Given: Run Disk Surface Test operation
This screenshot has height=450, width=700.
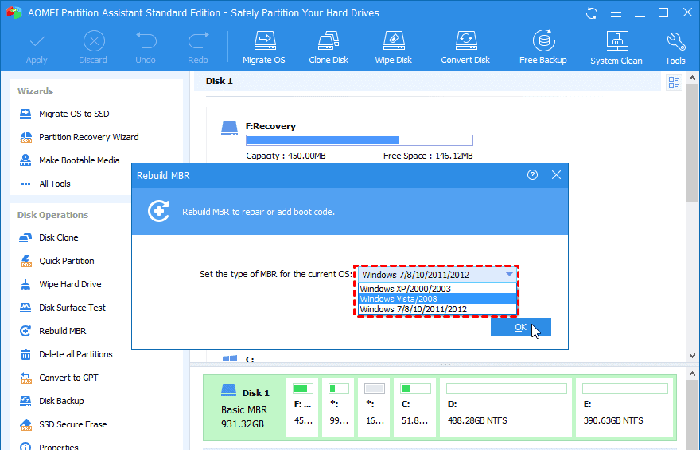Looking at the screenshot, I should (63, 308).
